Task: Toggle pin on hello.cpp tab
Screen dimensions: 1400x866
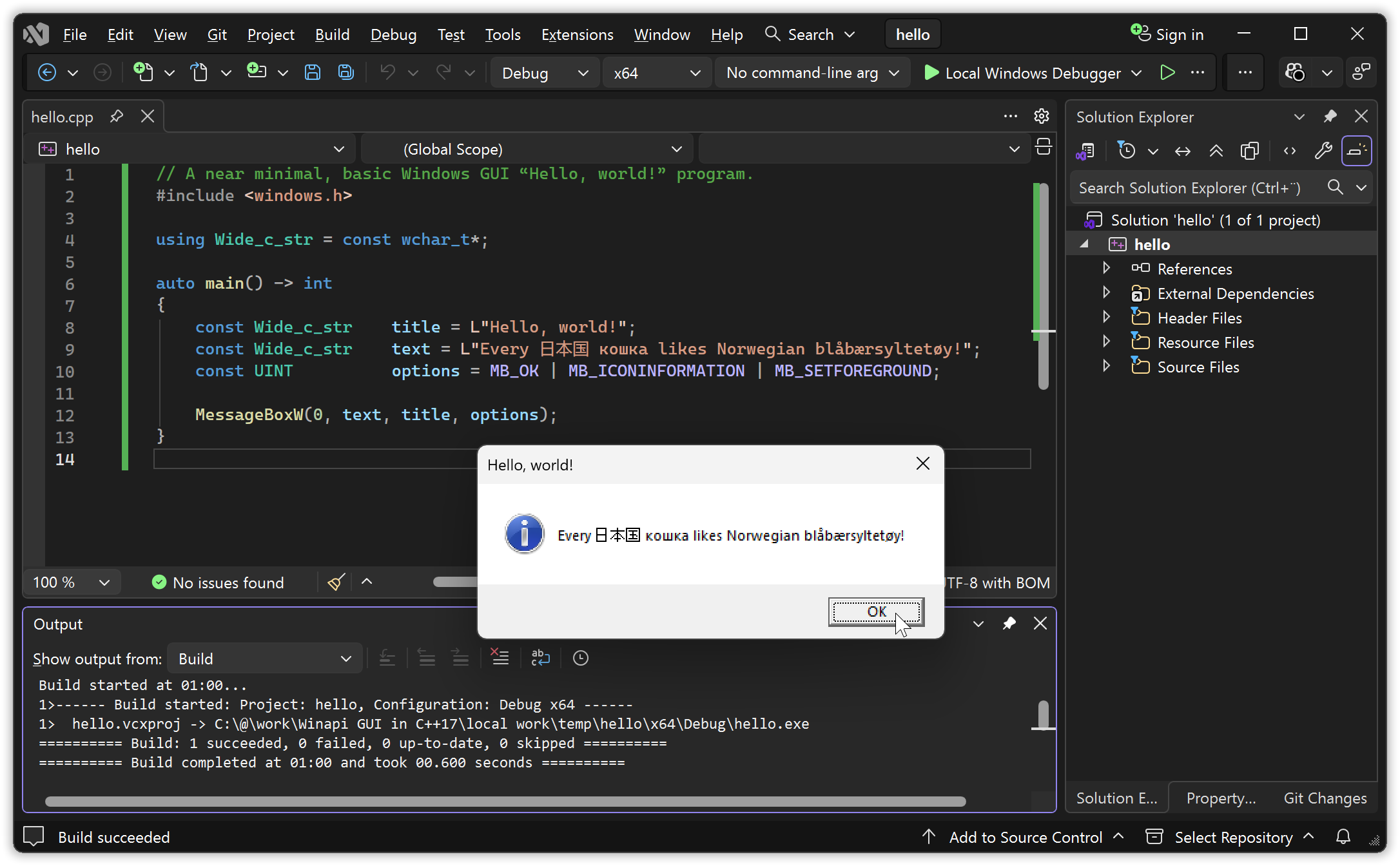Action: point(117,117)
